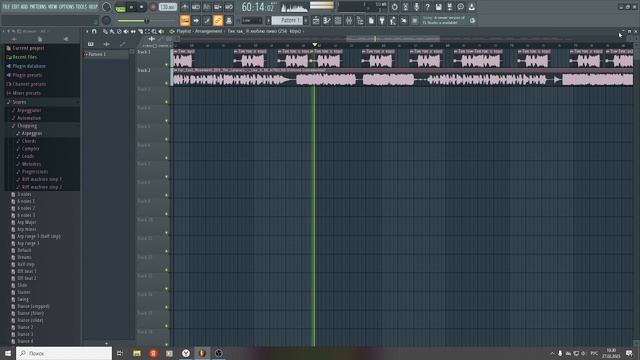
Task: Select the playlist Zoom tool
Action: 154,31
